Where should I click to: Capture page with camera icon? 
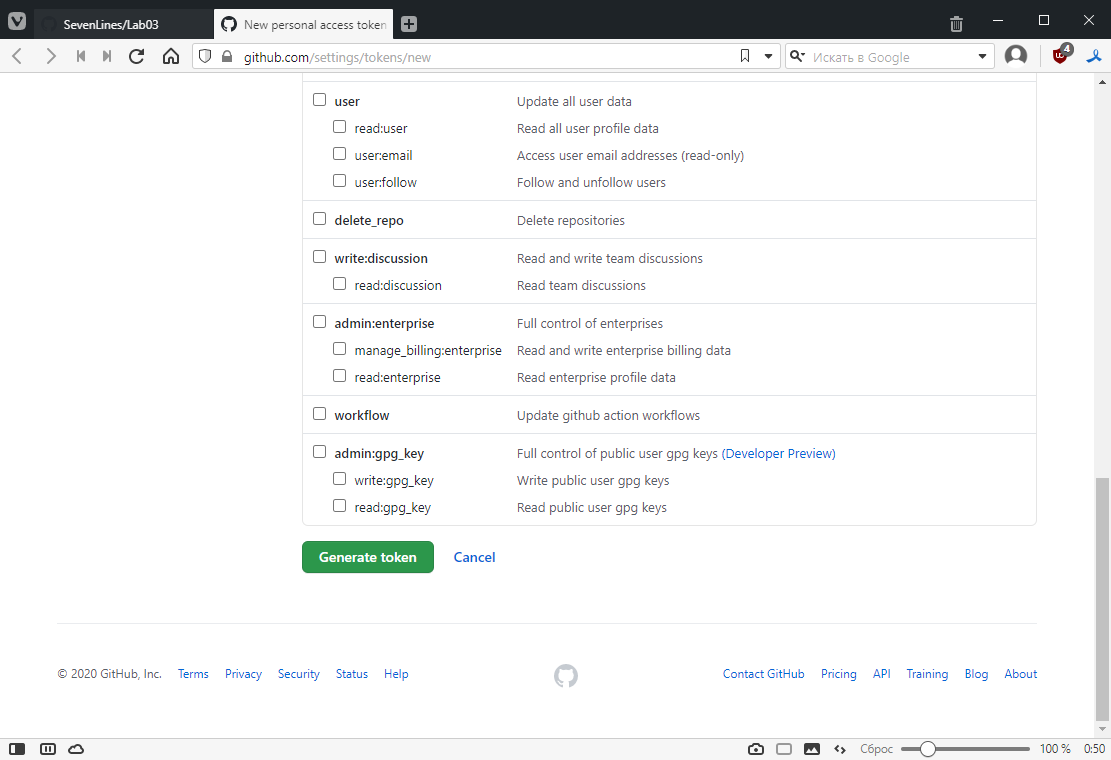[756, 749]
